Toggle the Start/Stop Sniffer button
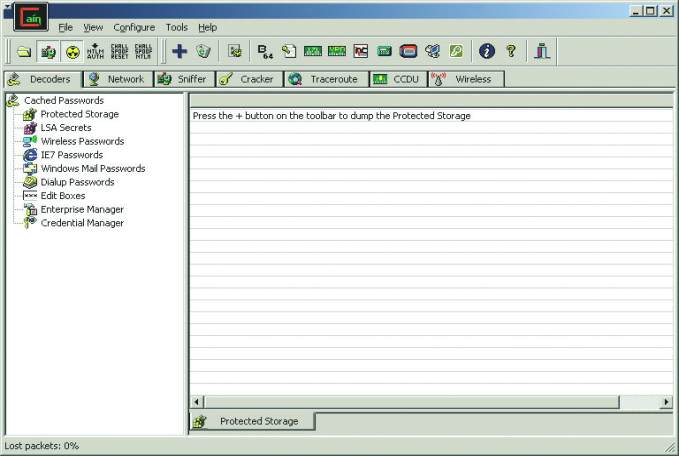Image resolution: width=679 pixels, height=456 pixels. point(48,51)
